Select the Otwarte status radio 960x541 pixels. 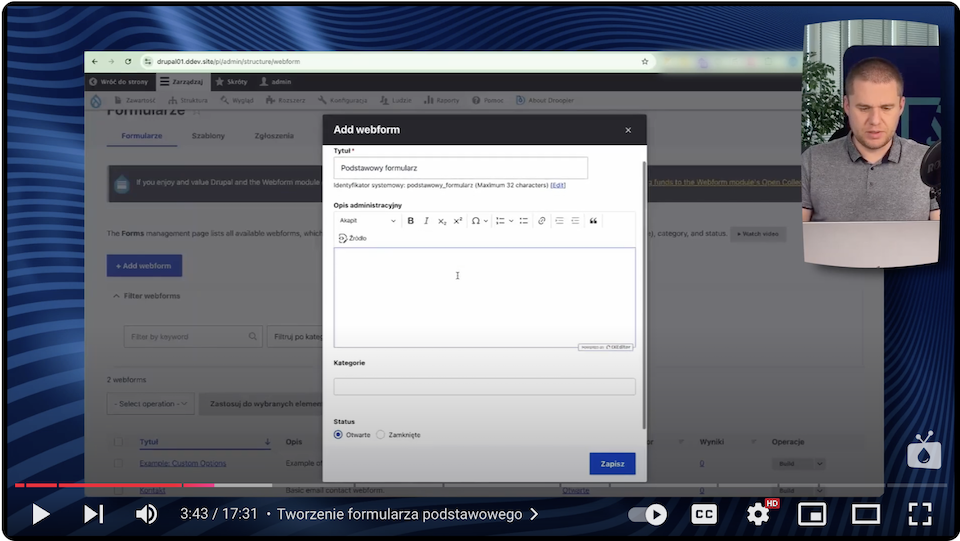[x=338, y=435]
